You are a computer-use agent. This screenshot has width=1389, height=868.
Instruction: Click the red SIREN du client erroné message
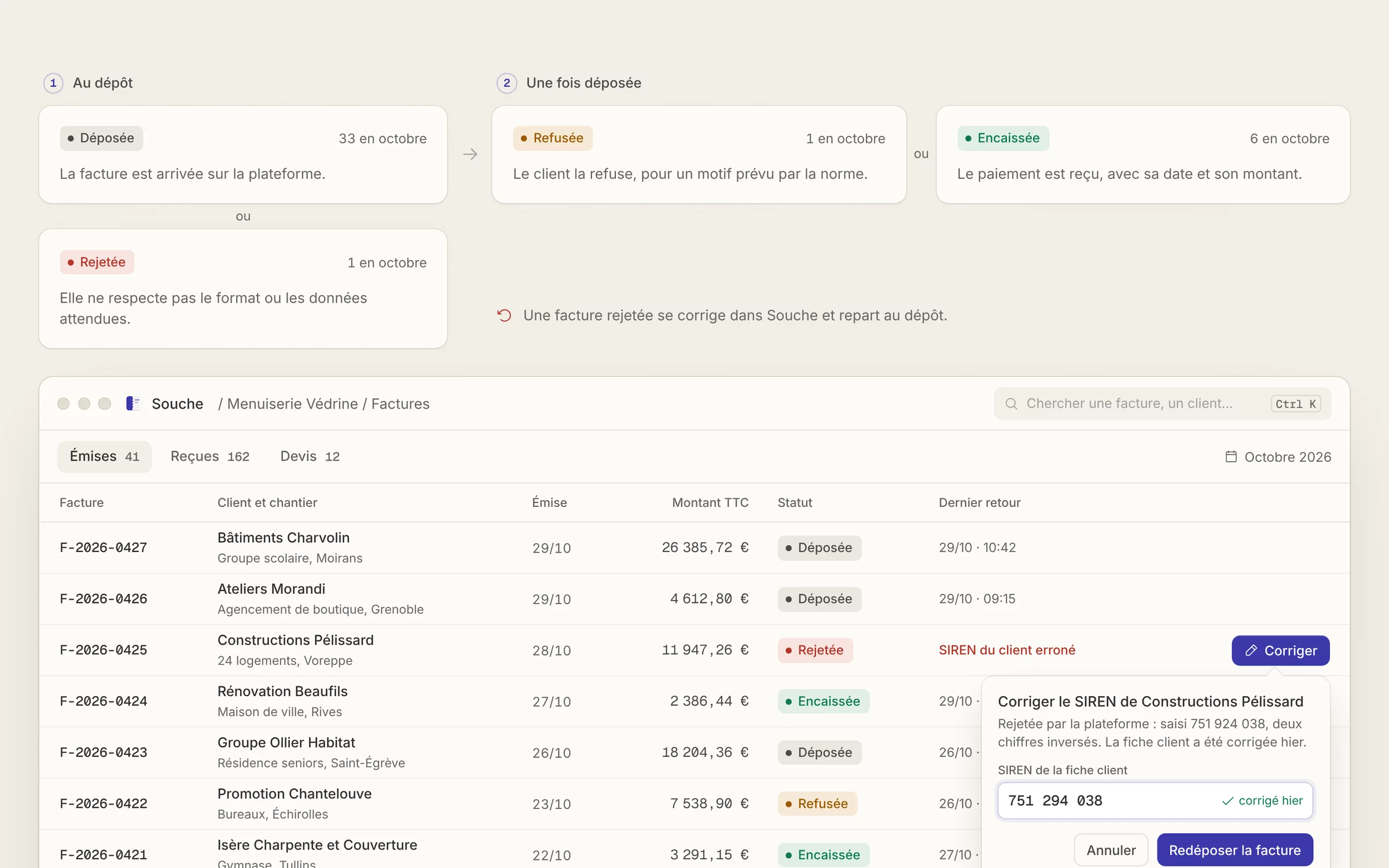[x=1007, y=650]
